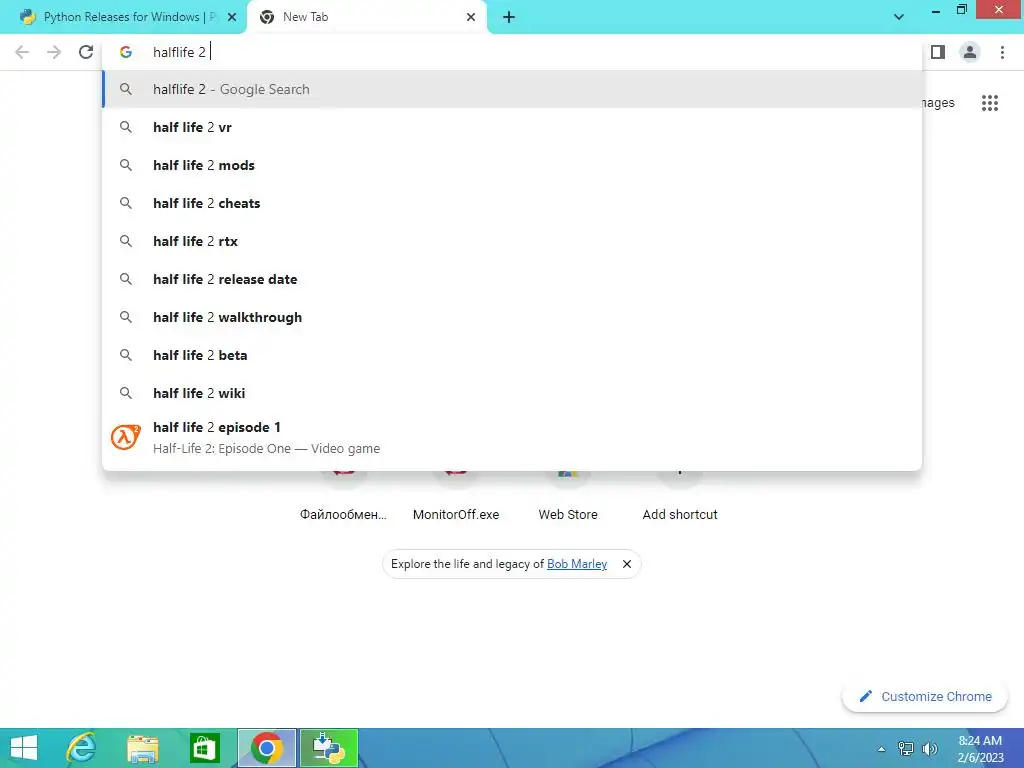
Task: Click the Half-Life lambda logo icon
Action: 125,437
